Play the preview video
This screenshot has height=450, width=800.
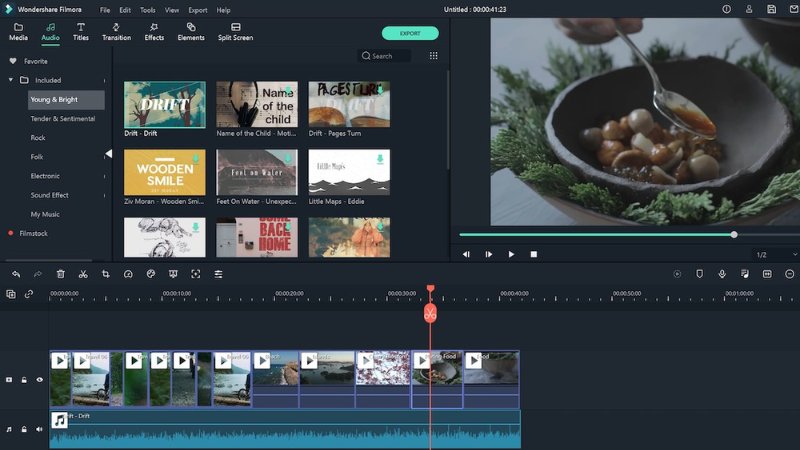coord(511,254)
